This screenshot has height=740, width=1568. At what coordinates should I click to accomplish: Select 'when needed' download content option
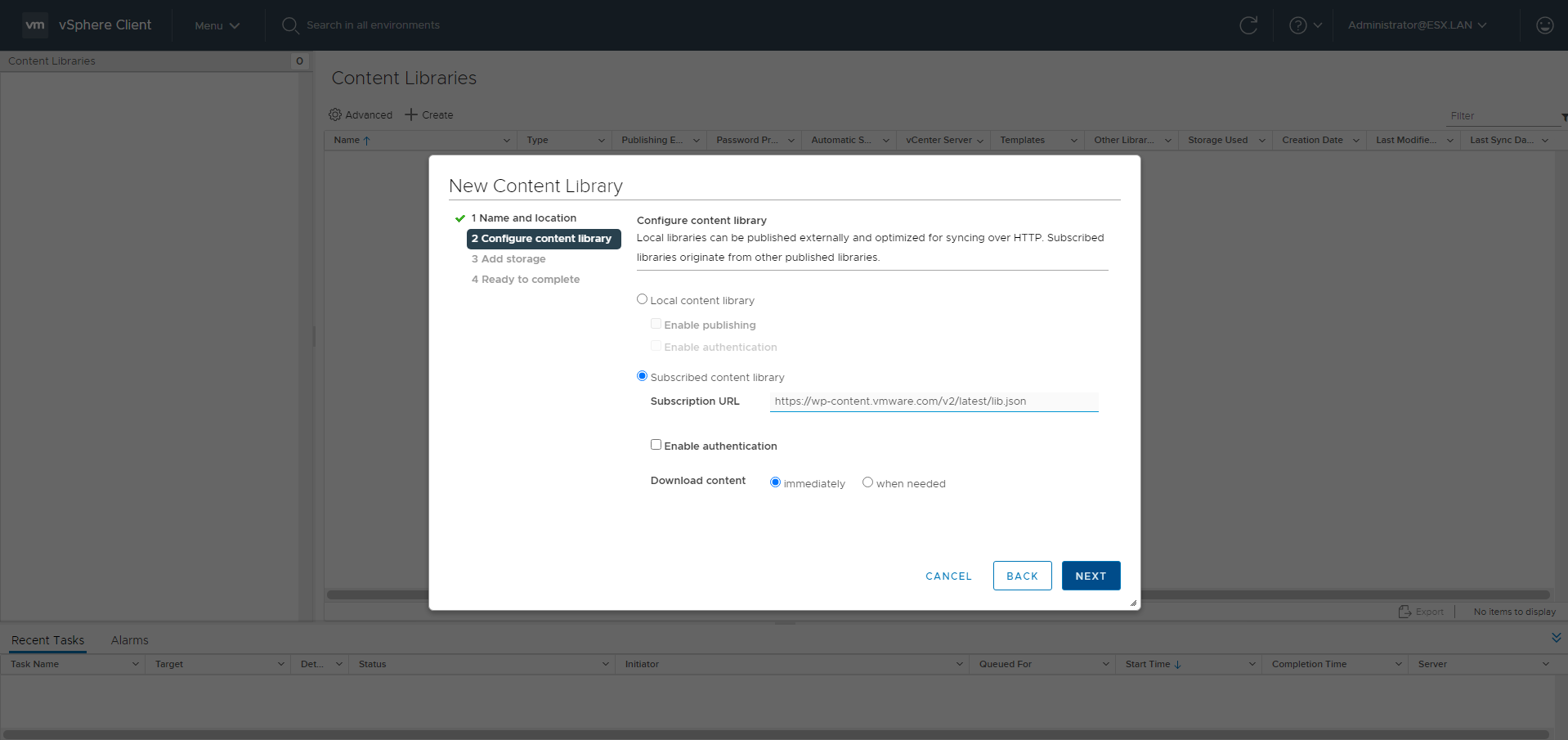(867, 482)
